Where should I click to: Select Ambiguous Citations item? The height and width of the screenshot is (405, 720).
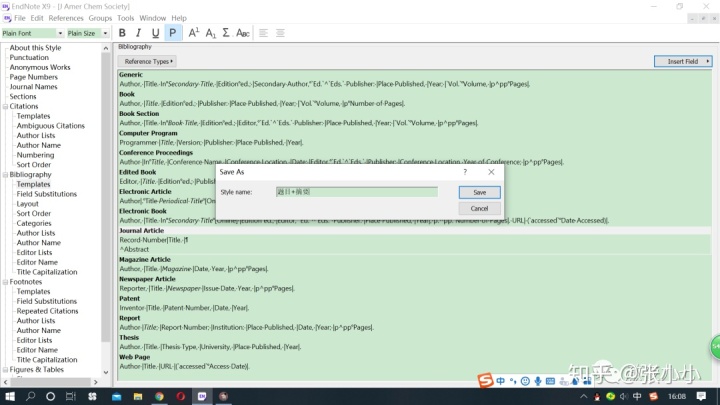(51, 126)
